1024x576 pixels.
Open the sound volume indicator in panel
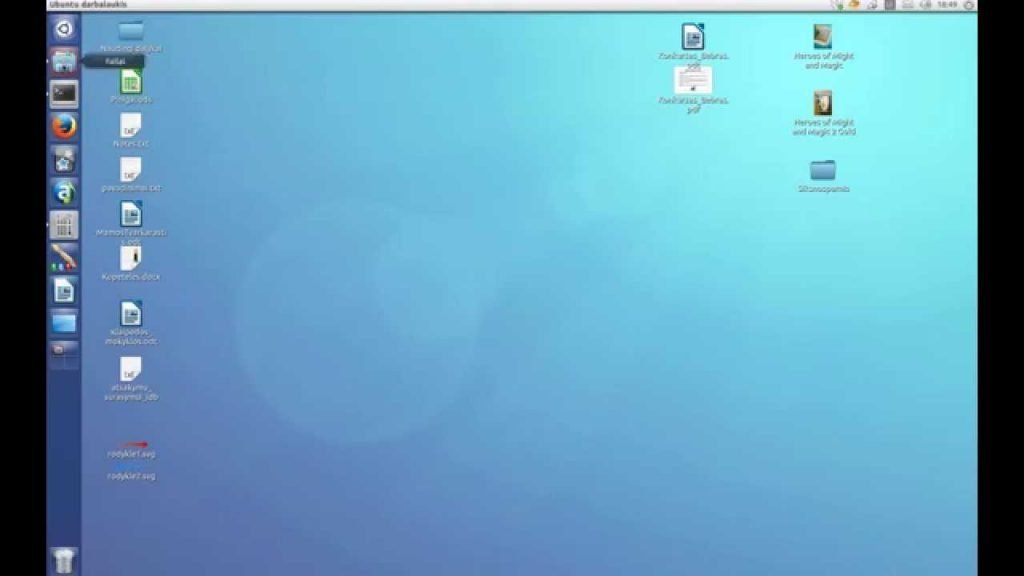[925, 5]
